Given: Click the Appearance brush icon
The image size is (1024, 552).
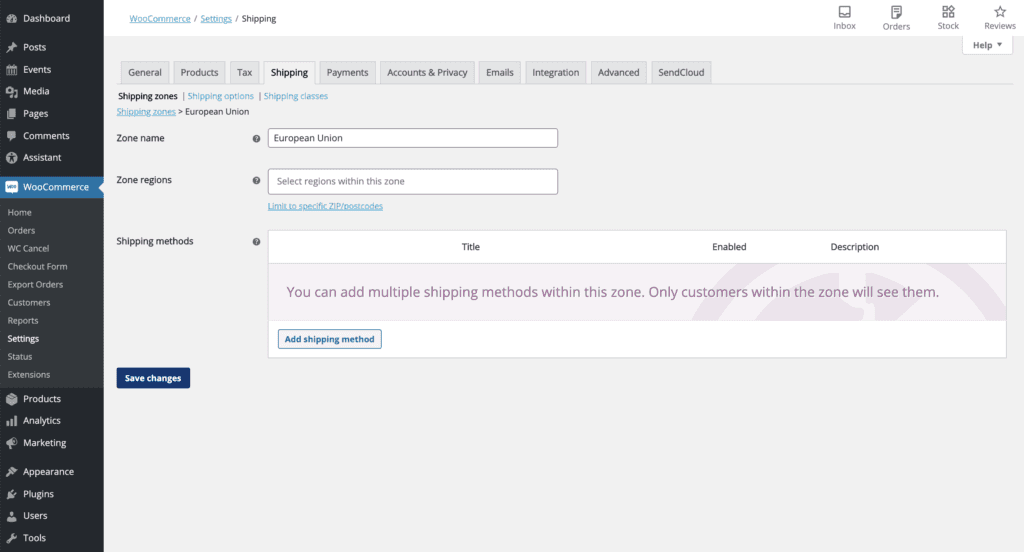Looking at the screenshot, I should (x=12, y=472).
